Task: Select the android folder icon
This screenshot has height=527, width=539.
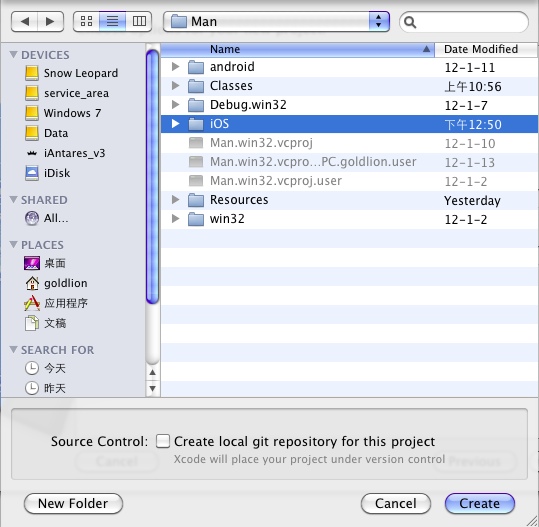Action: (x=196, y=67)
